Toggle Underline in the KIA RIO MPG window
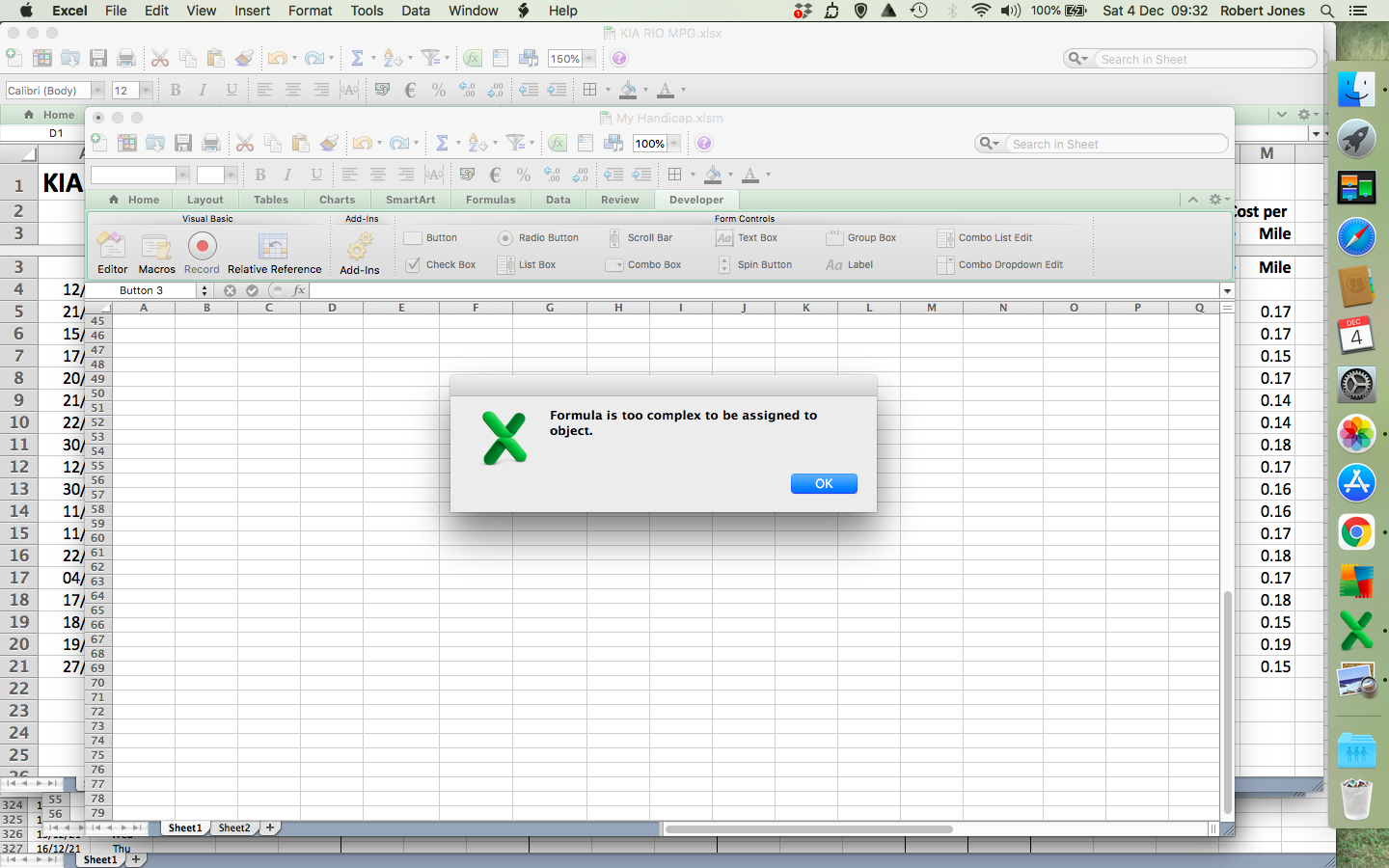Viewport: 1389px width, 868px height. pos(231,90)
